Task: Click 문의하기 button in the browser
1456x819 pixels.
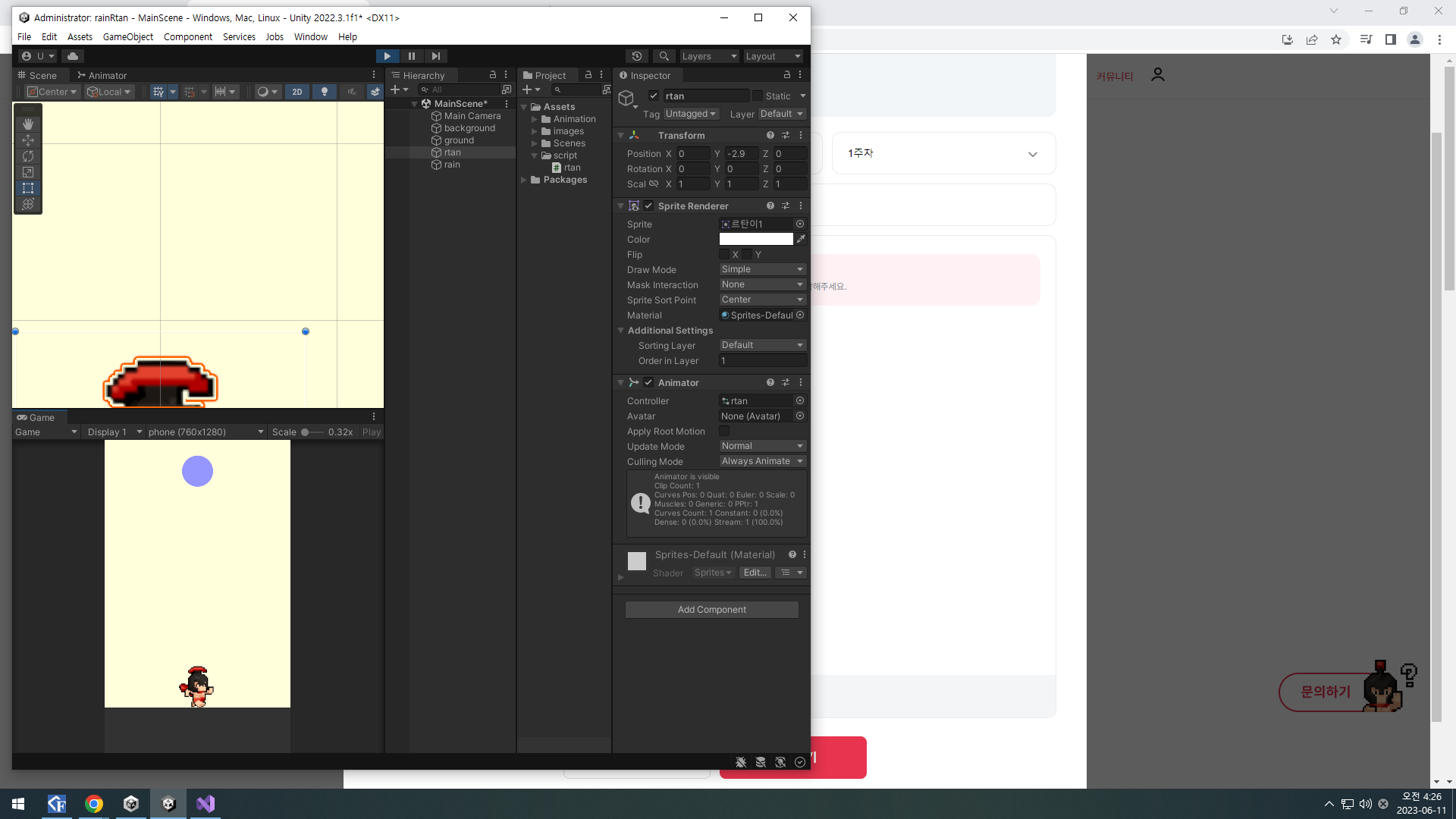Action: [x=1326, y=692]
